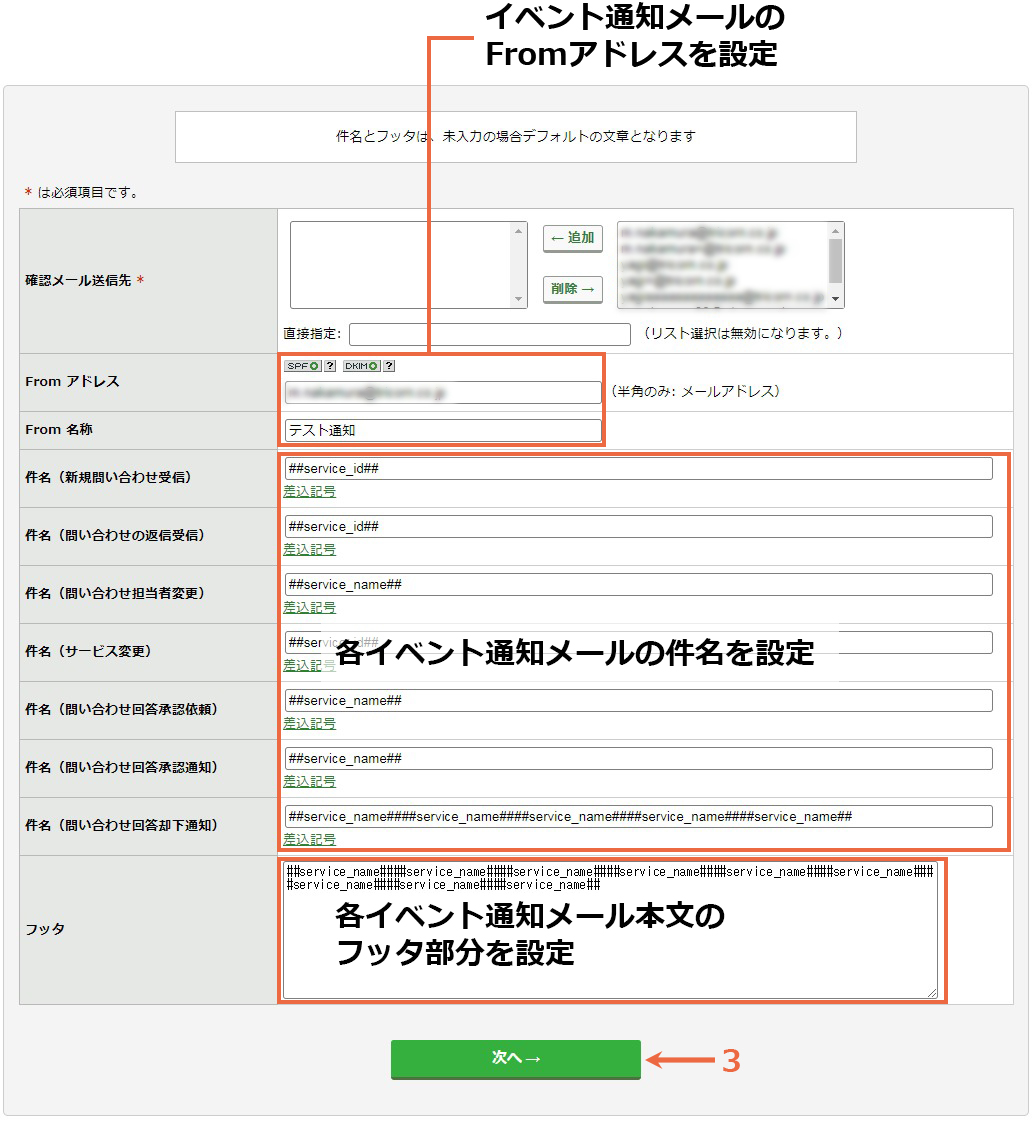Image resolution: width=1032 pixels, height=1121 pixels.
Task: Click the 確認メール送信先 row label
Action: click(x=84, y=280)
